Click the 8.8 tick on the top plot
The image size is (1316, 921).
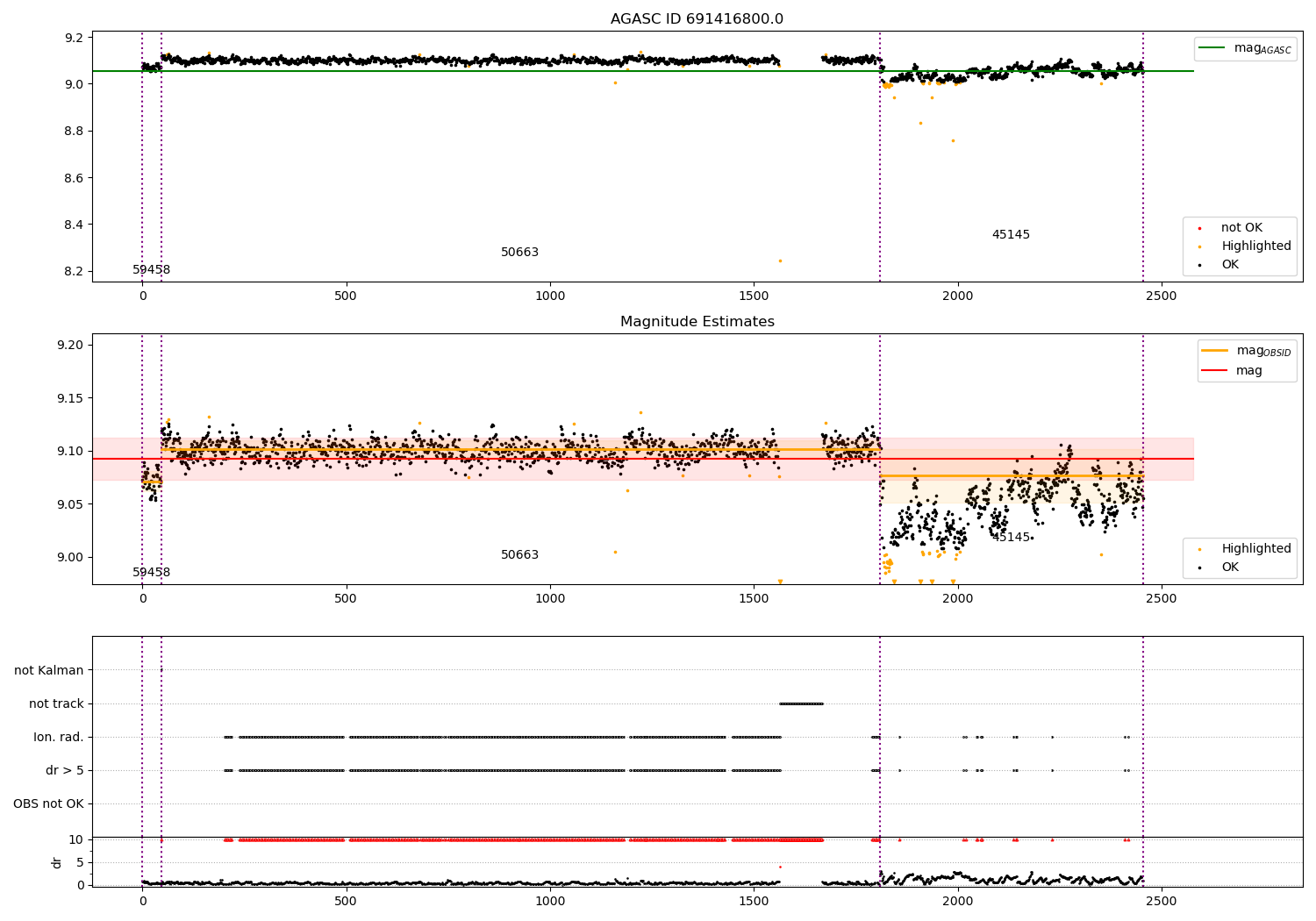[x=74, y=132]
